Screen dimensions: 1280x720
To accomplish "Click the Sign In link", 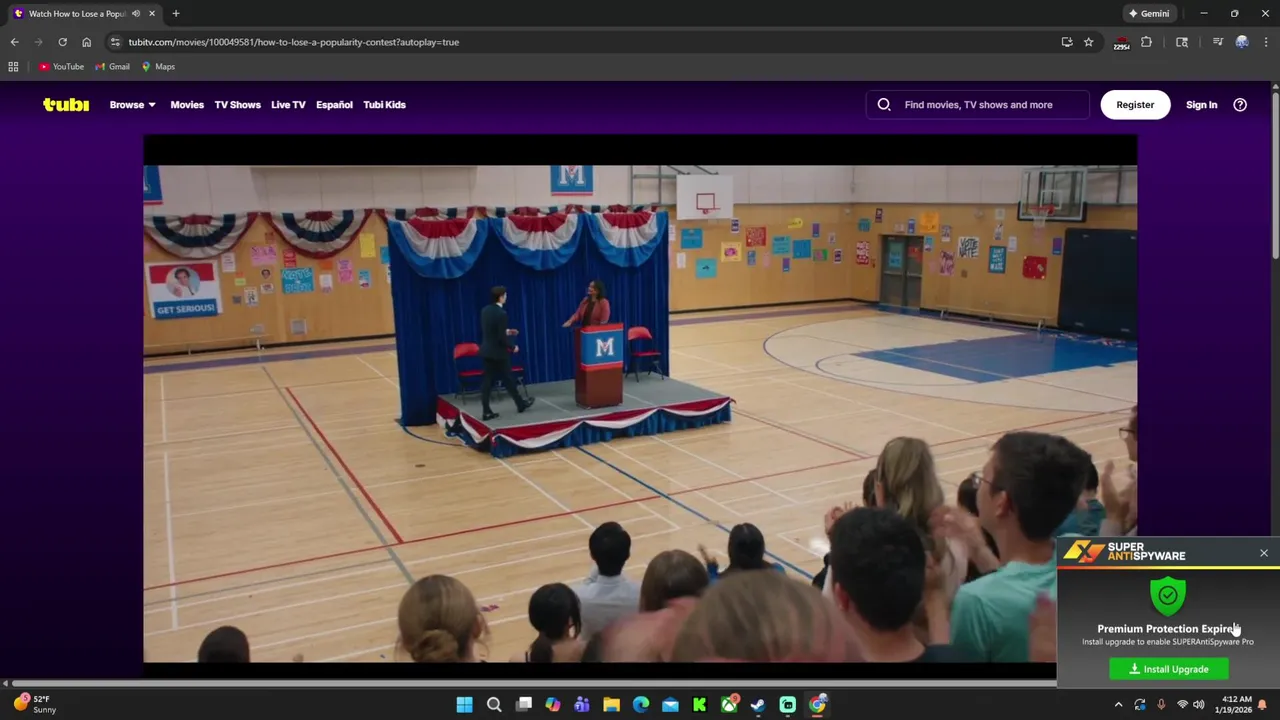I will tap(1201, 104).
